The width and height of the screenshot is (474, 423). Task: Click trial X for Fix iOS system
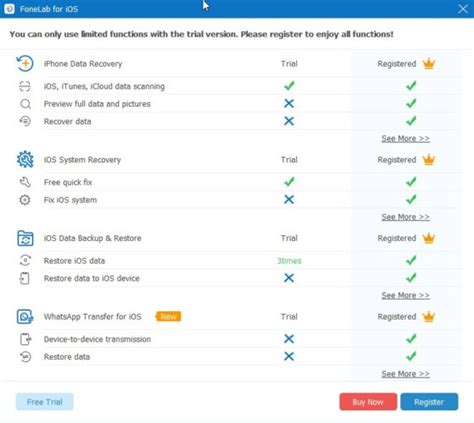(289, 199)
